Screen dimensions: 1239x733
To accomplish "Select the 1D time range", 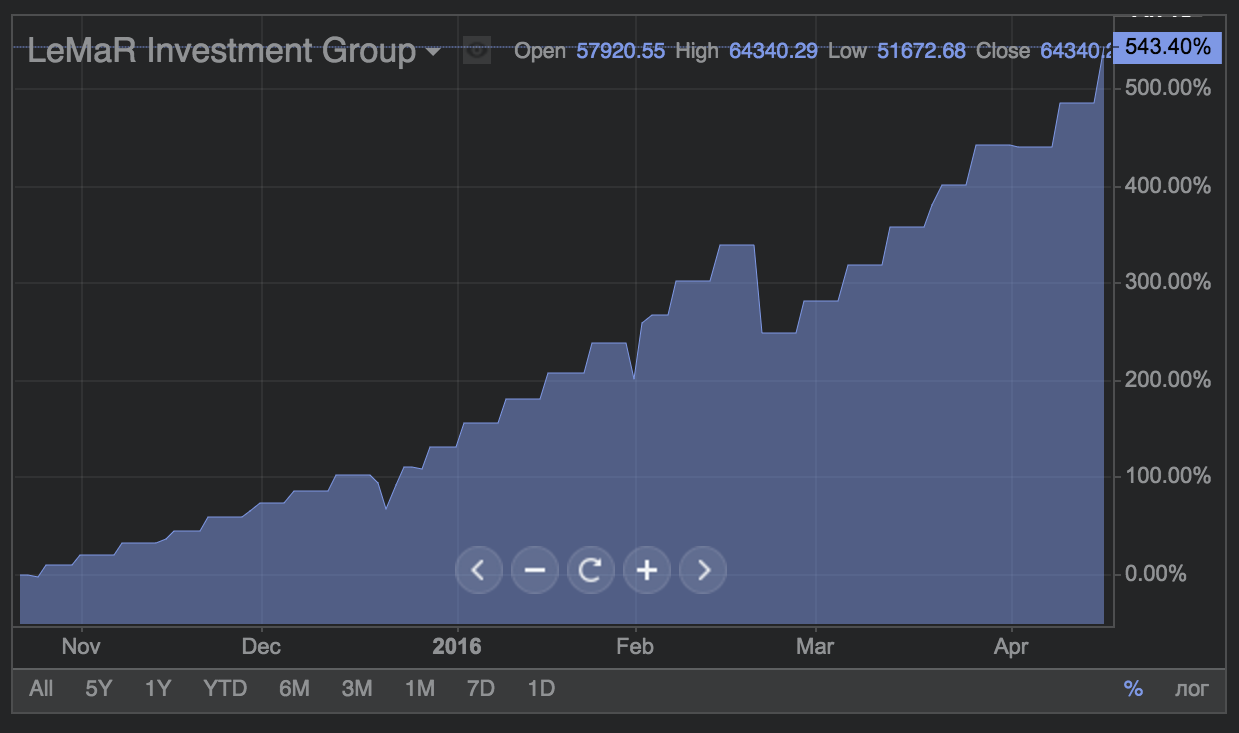I will click(x=541, y=688).
